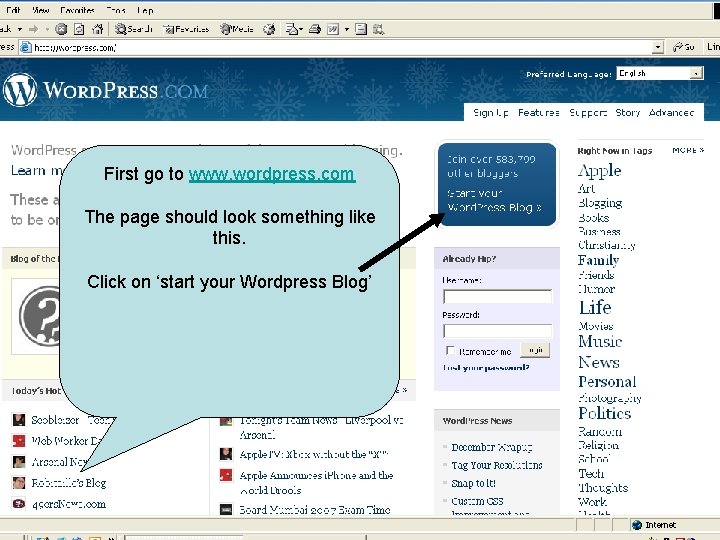Click the address bar URL field
The width and height of the screenshot is (720, 540).
342,47
